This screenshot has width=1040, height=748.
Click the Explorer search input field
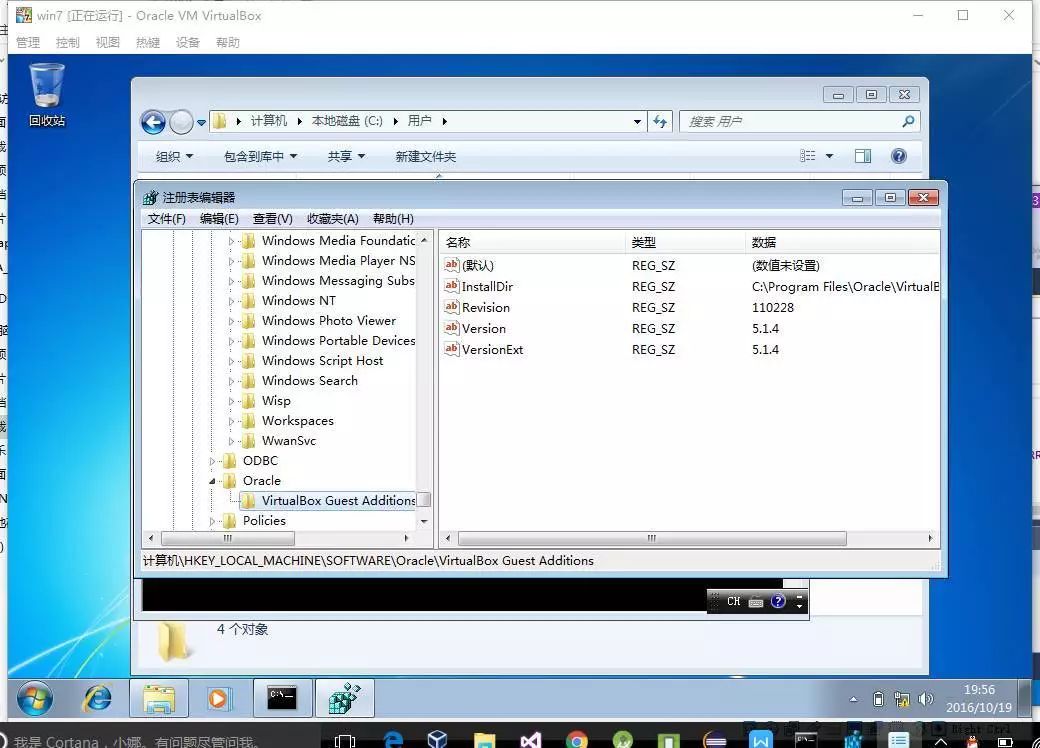click(x=790, y=122)
